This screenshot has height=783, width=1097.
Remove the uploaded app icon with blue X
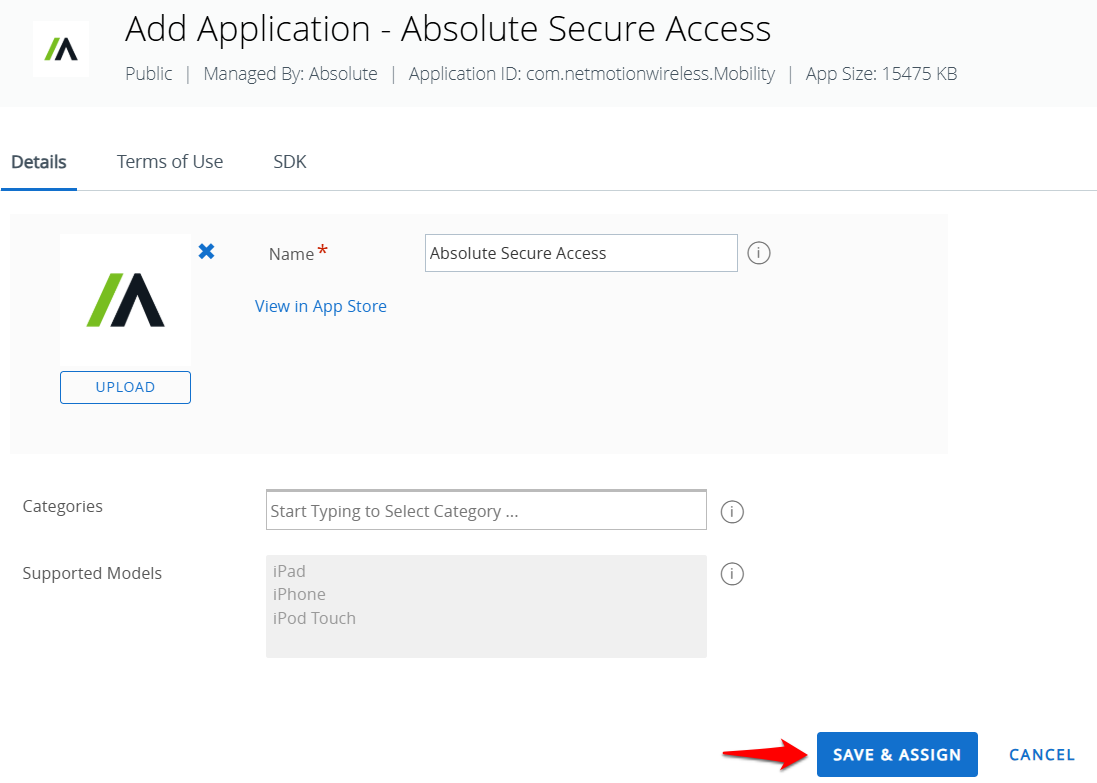(206, 251)
